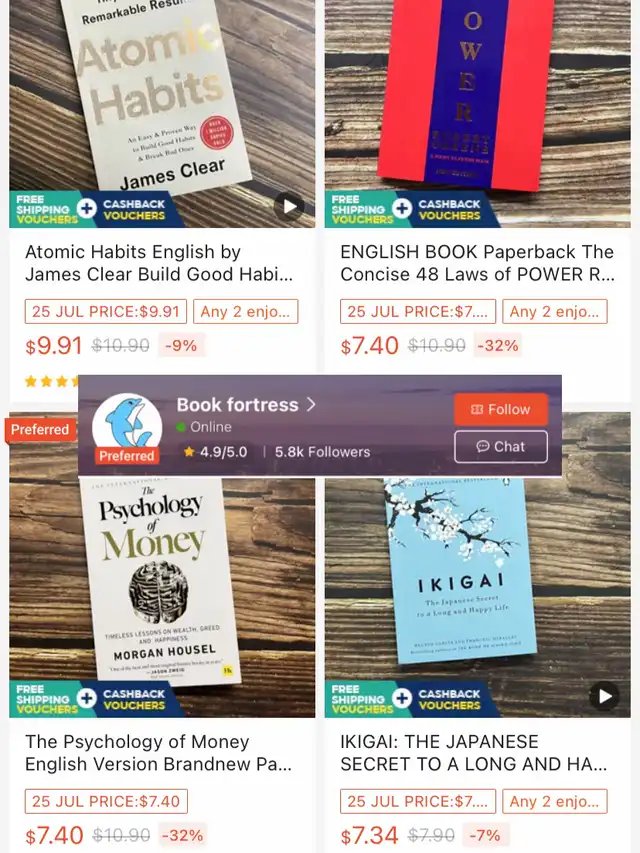Open Book fortress dolphin shop avatar
640x853 pixels.
(x=127, y=428)
